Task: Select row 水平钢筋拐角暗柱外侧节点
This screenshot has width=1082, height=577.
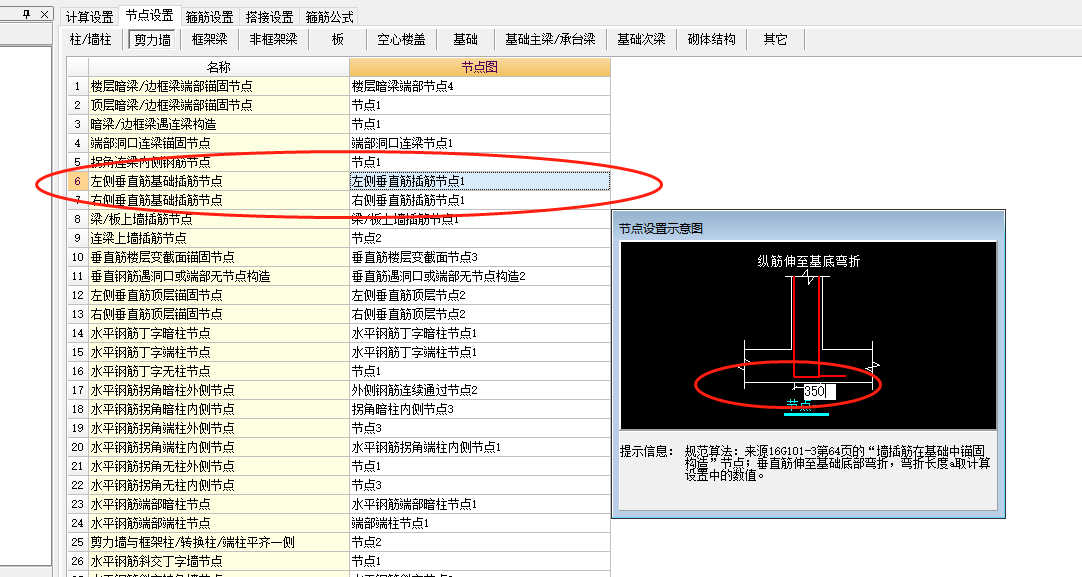Action: [219, 390]
